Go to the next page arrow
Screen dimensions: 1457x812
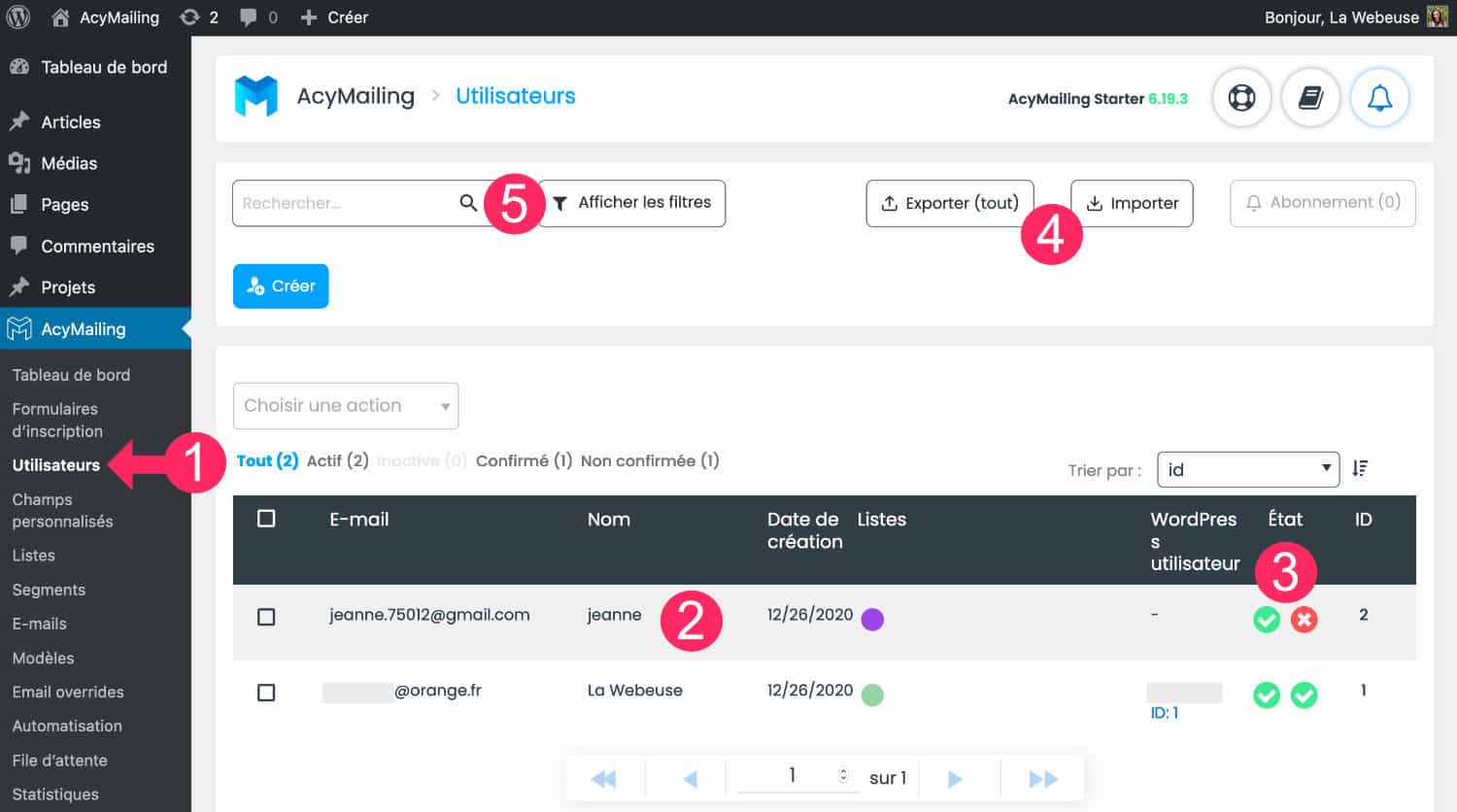click(x=955, y=779)
